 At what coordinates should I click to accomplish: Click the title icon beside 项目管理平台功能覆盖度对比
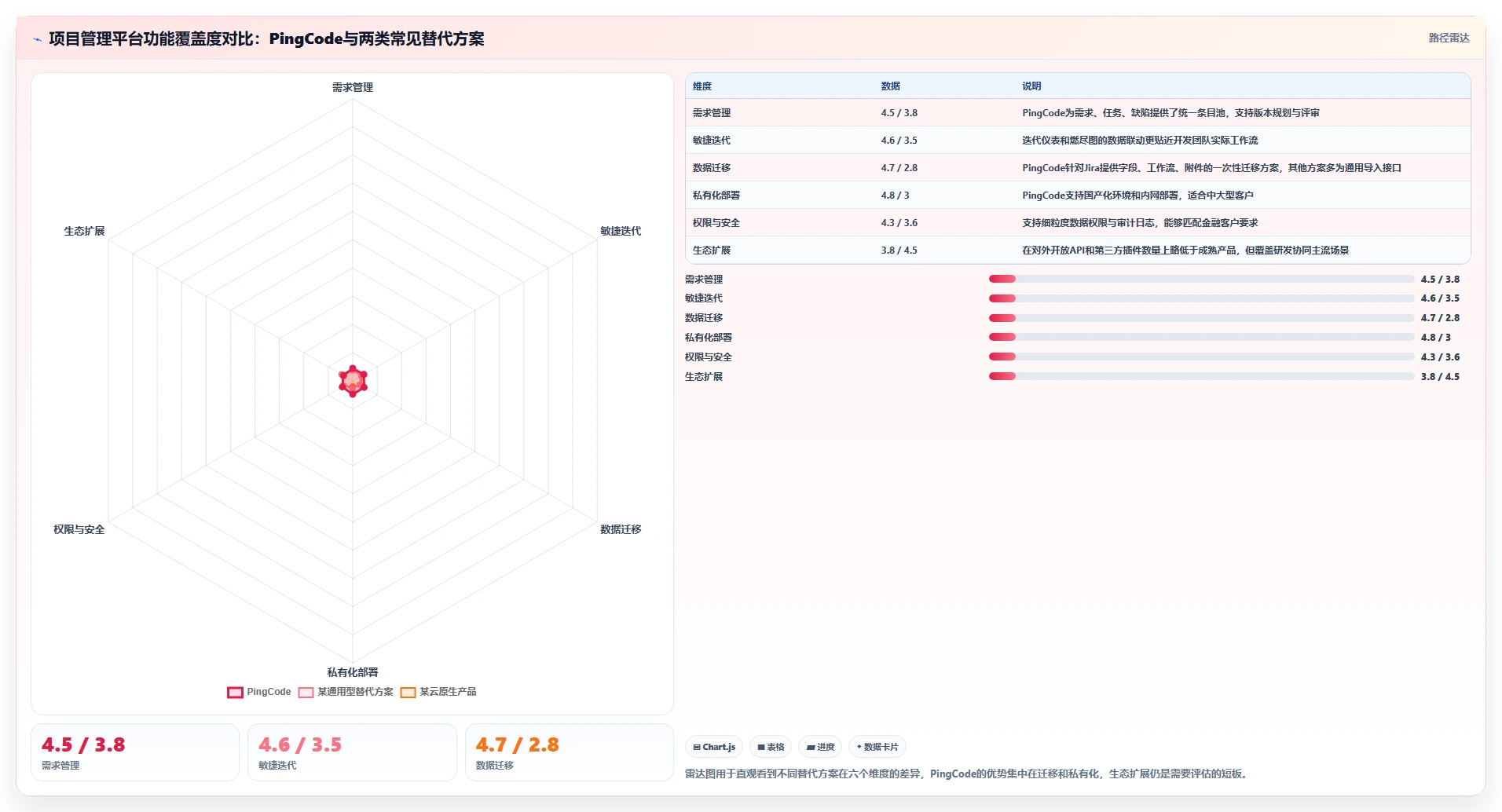38,39
